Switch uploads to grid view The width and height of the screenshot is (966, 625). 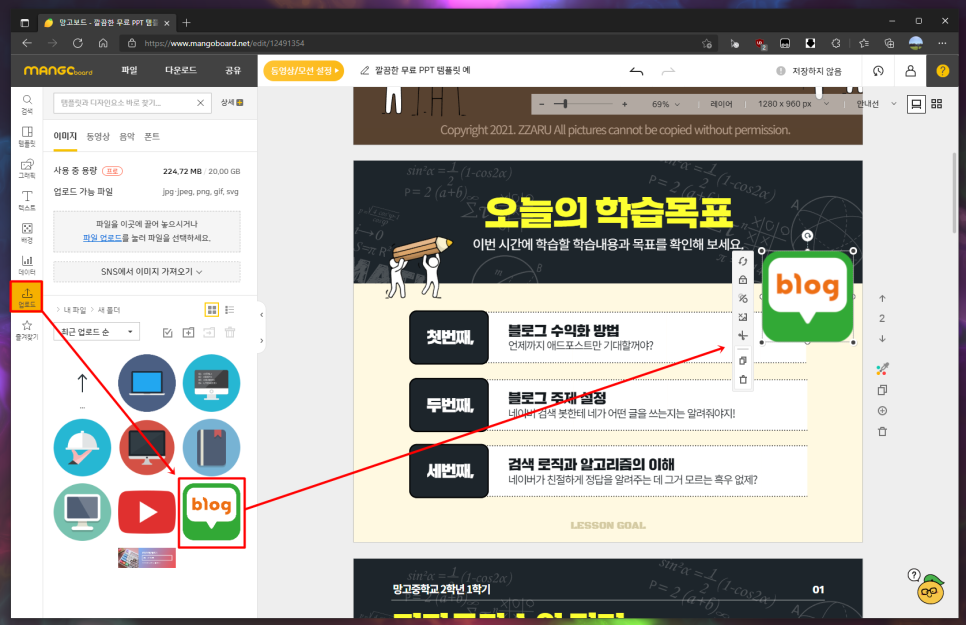click(x=212, y=309)
